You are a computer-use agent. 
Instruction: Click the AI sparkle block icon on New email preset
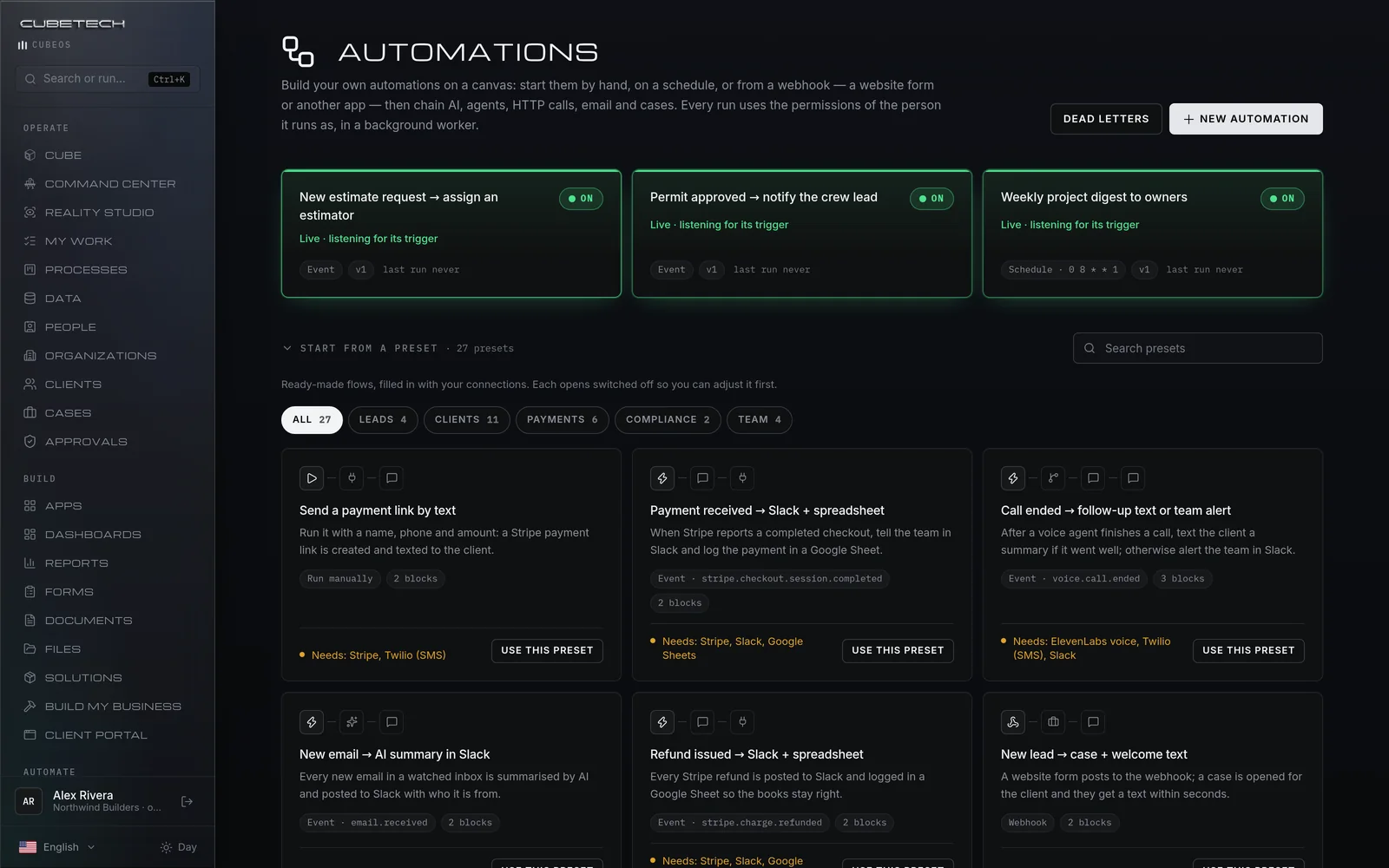[352, 722]
